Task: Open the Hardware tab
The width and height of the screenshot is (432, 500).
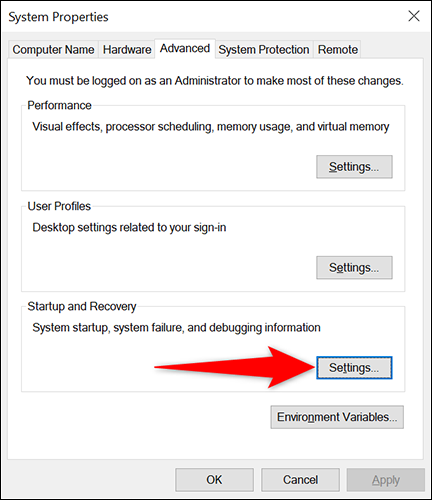Action: [127, 50]
